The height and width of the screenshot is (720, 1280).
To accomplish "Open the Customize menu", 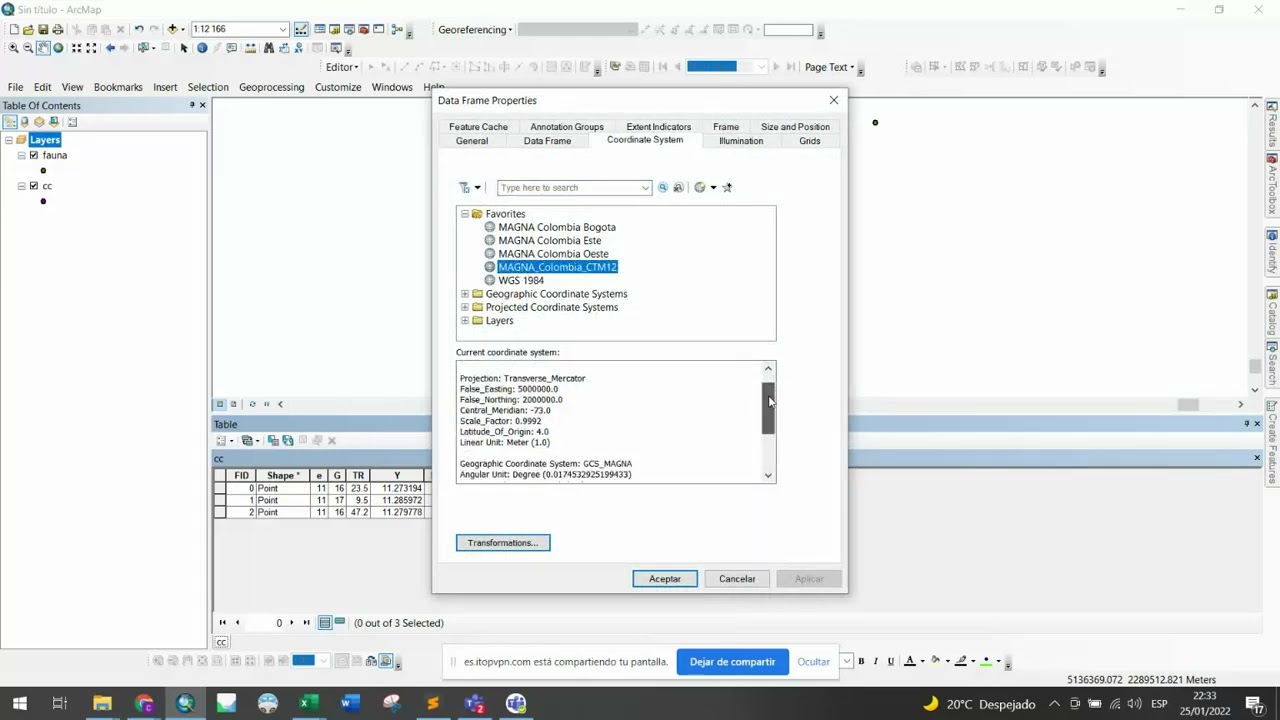I will (x=338, y=87).
